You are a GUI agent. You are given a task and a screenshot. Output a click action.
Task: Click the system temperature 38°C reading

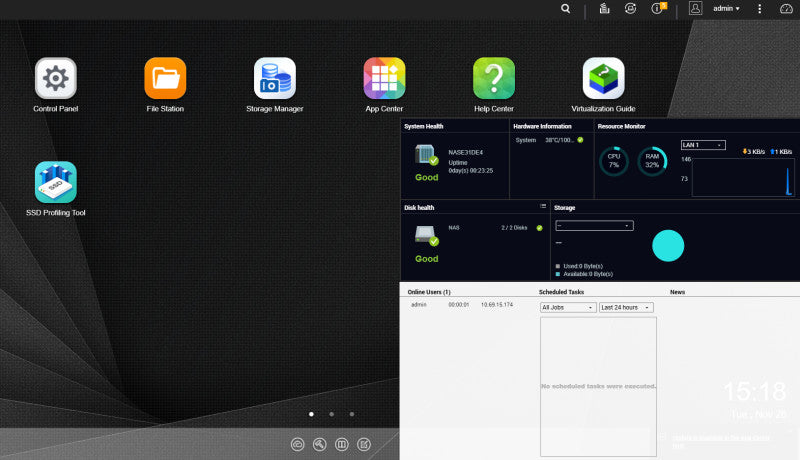559,140
